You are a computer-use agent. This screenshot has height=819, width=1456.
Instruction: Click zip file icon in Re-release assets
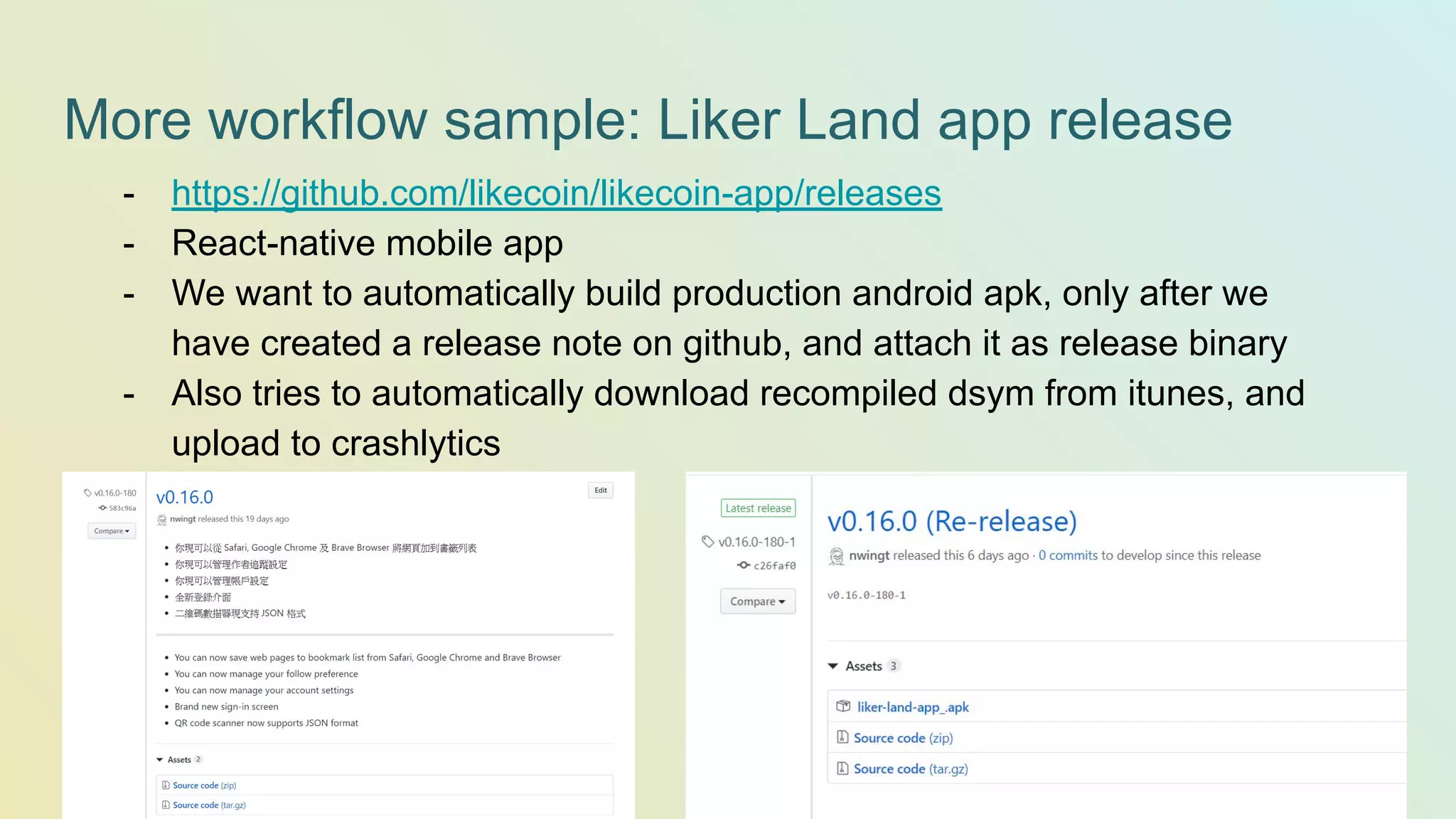842,737
